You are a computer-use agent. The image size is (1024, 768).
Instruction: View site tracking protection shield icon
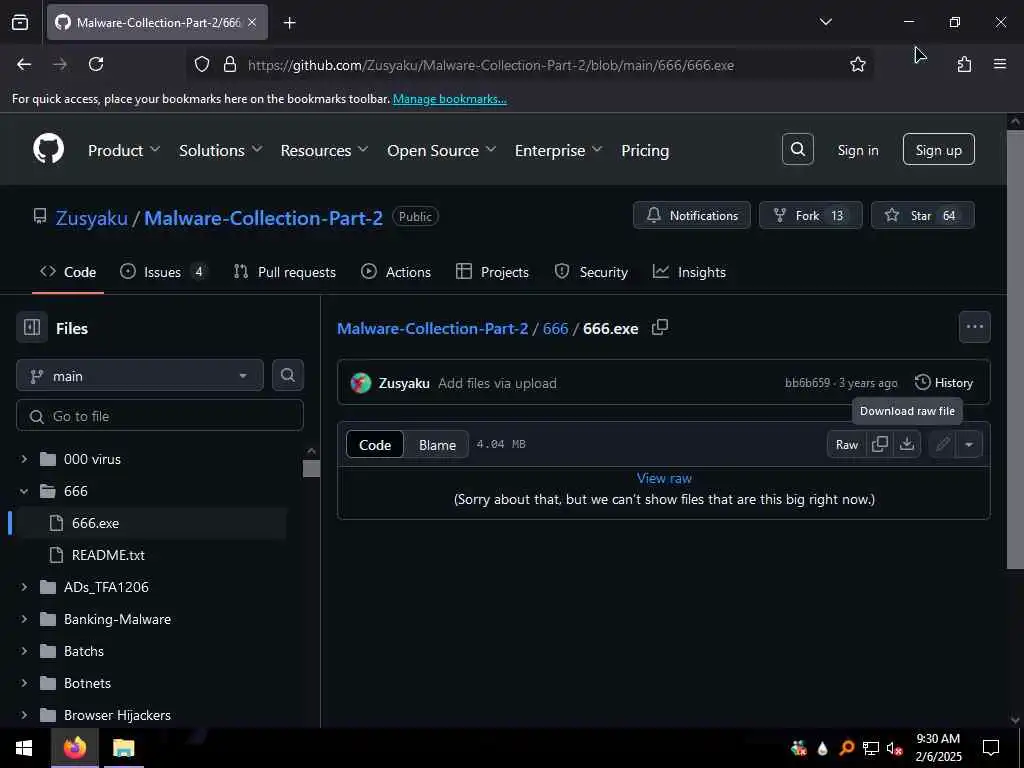[x=202, y=64]
